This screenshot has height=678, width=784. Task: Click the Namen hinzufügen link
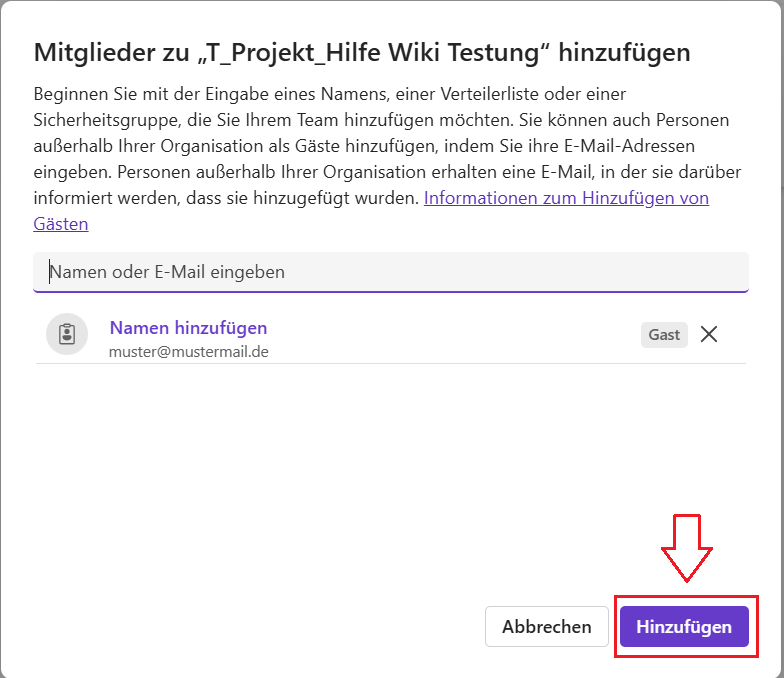pyautogui.click(x=188, y=328)
